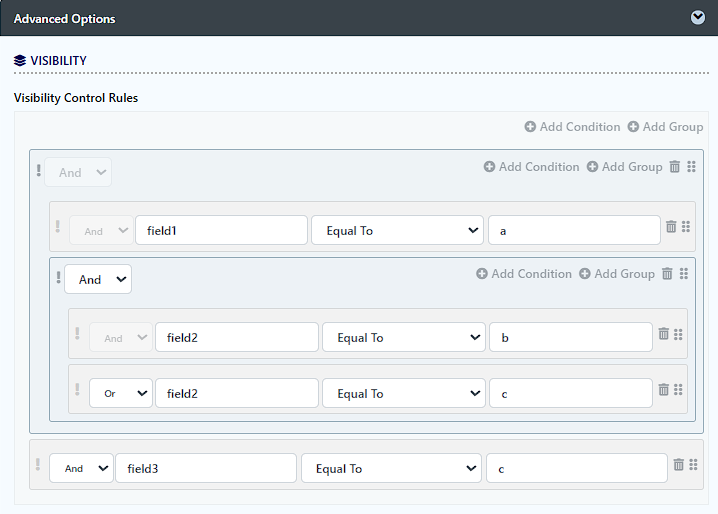Open the nested group's And dropdown

pyautogui.click(x=98, y=280)
